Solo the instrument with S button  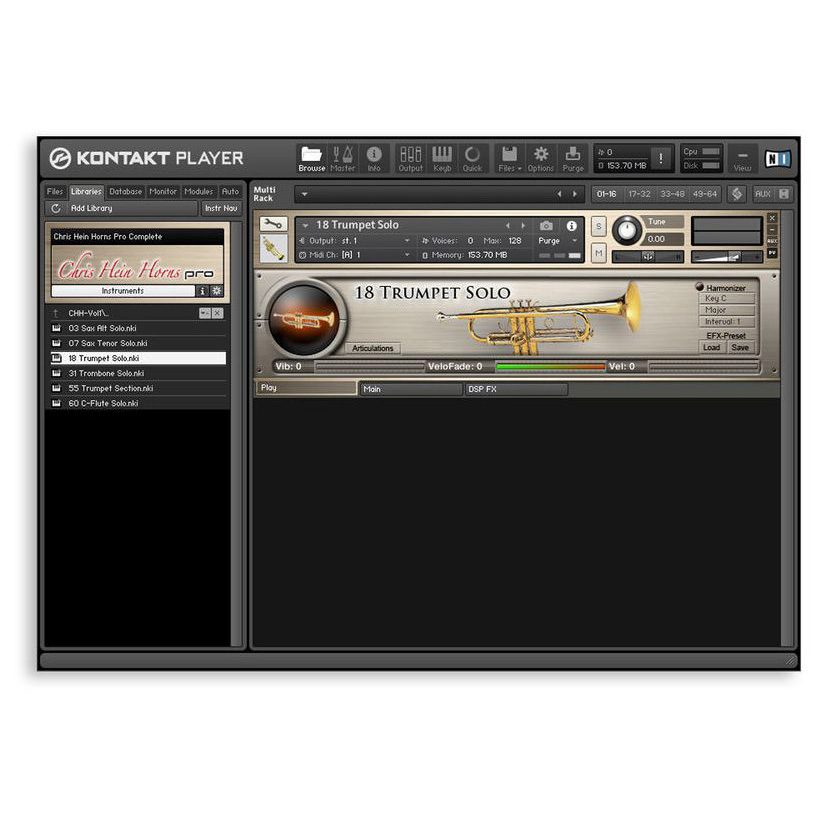599,226
